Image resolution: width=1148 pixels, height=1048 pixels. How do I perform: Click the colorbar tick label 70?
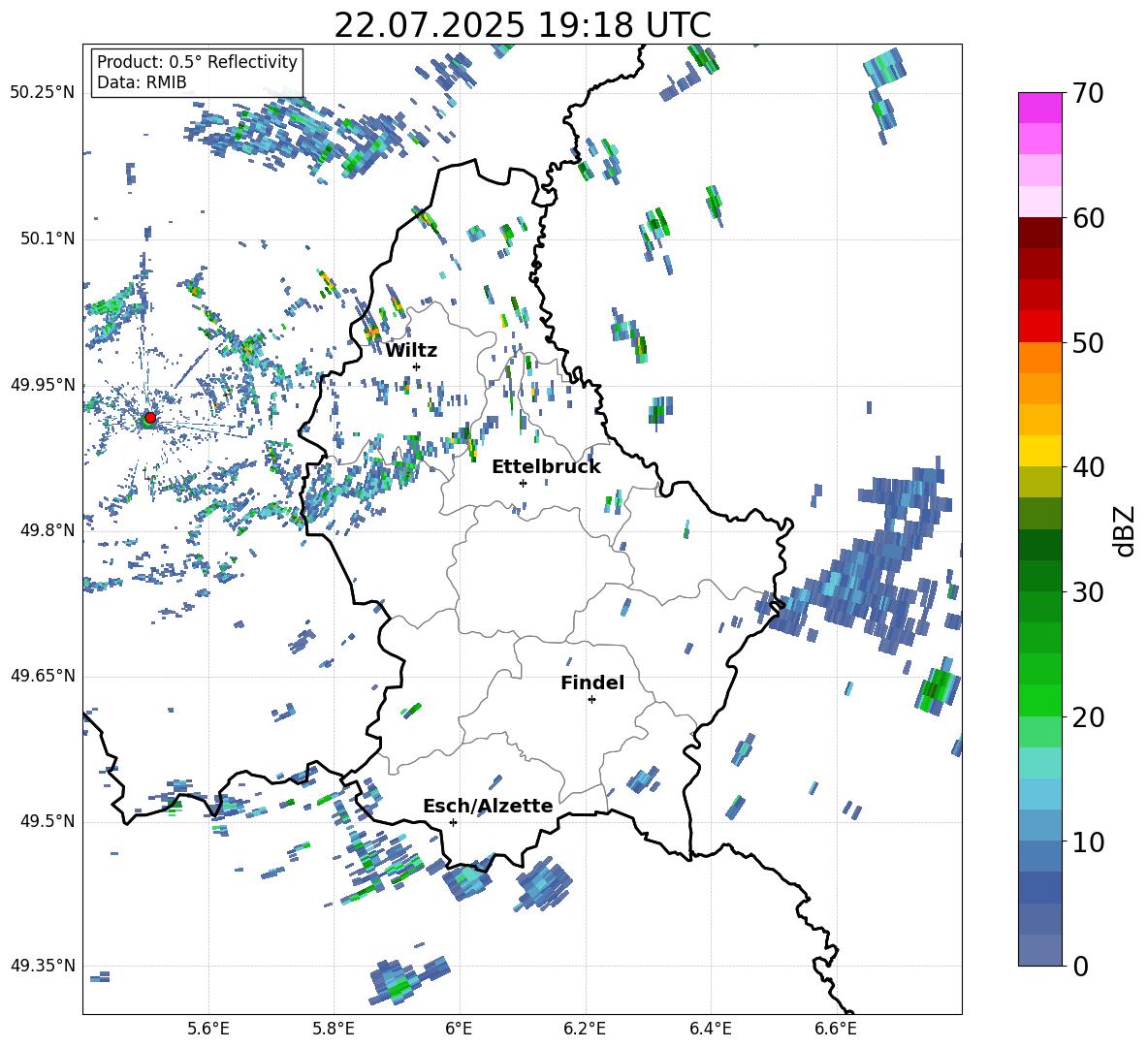tap(1088, 93)
